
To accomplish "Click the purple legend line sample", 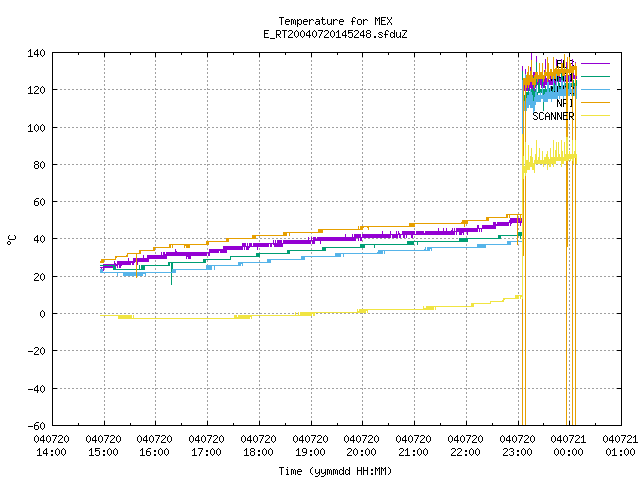I will [595, 64].
